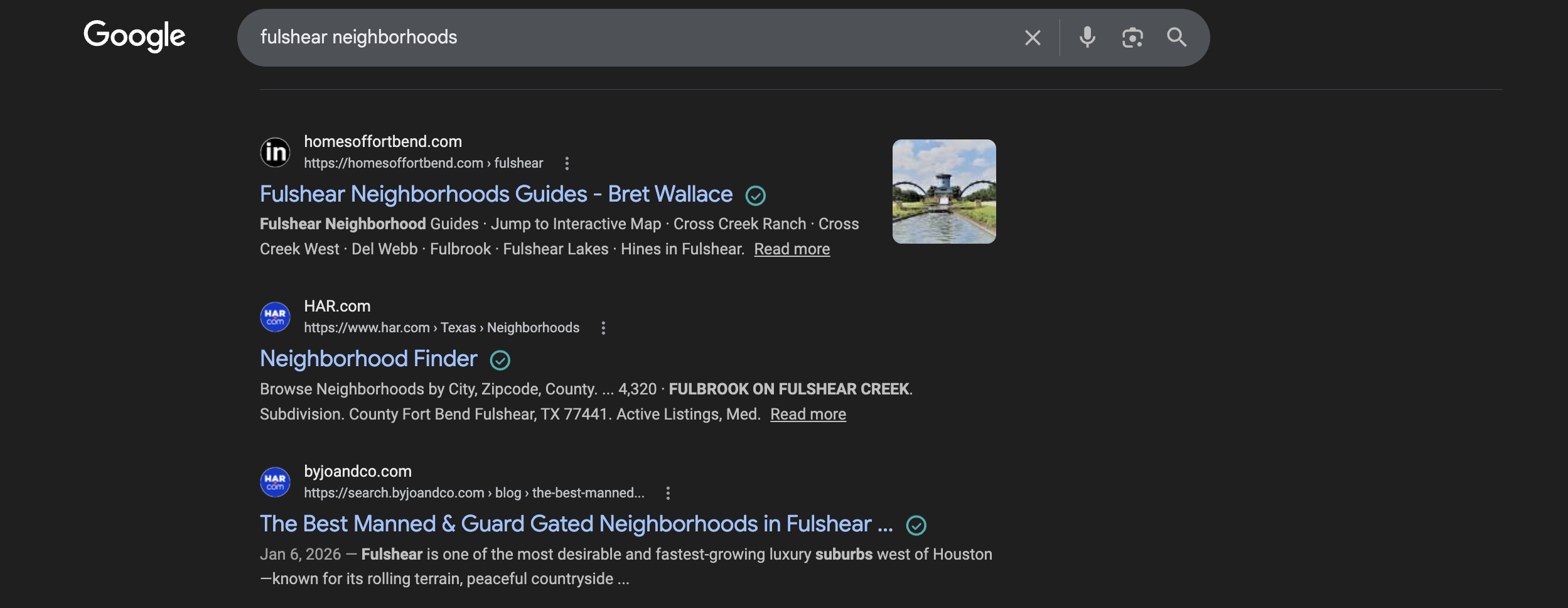The height and width of the screenshot is (608, 1568).
Task: Open Fulshear Neighborhoods Guides - Bret Wallace link
Action: (x=496, y=194)
